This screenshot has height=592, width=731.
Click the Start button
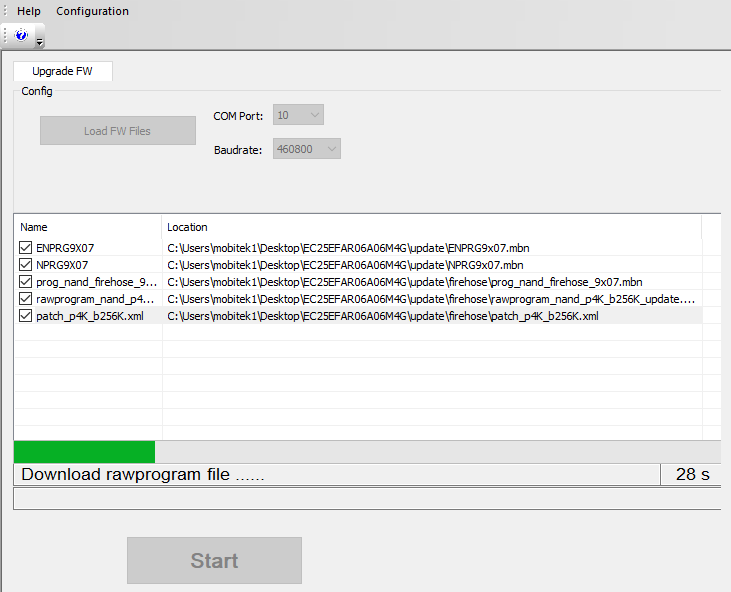[x=214, y=561]
